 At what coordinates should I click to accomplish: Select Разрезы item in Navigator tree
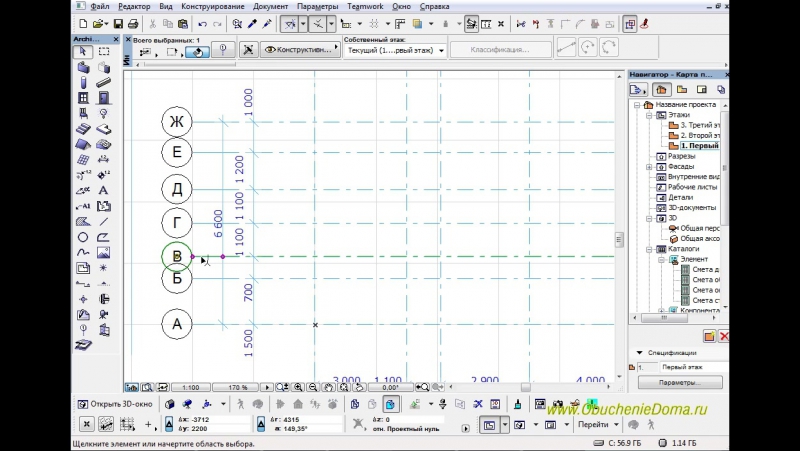(682, 156)
